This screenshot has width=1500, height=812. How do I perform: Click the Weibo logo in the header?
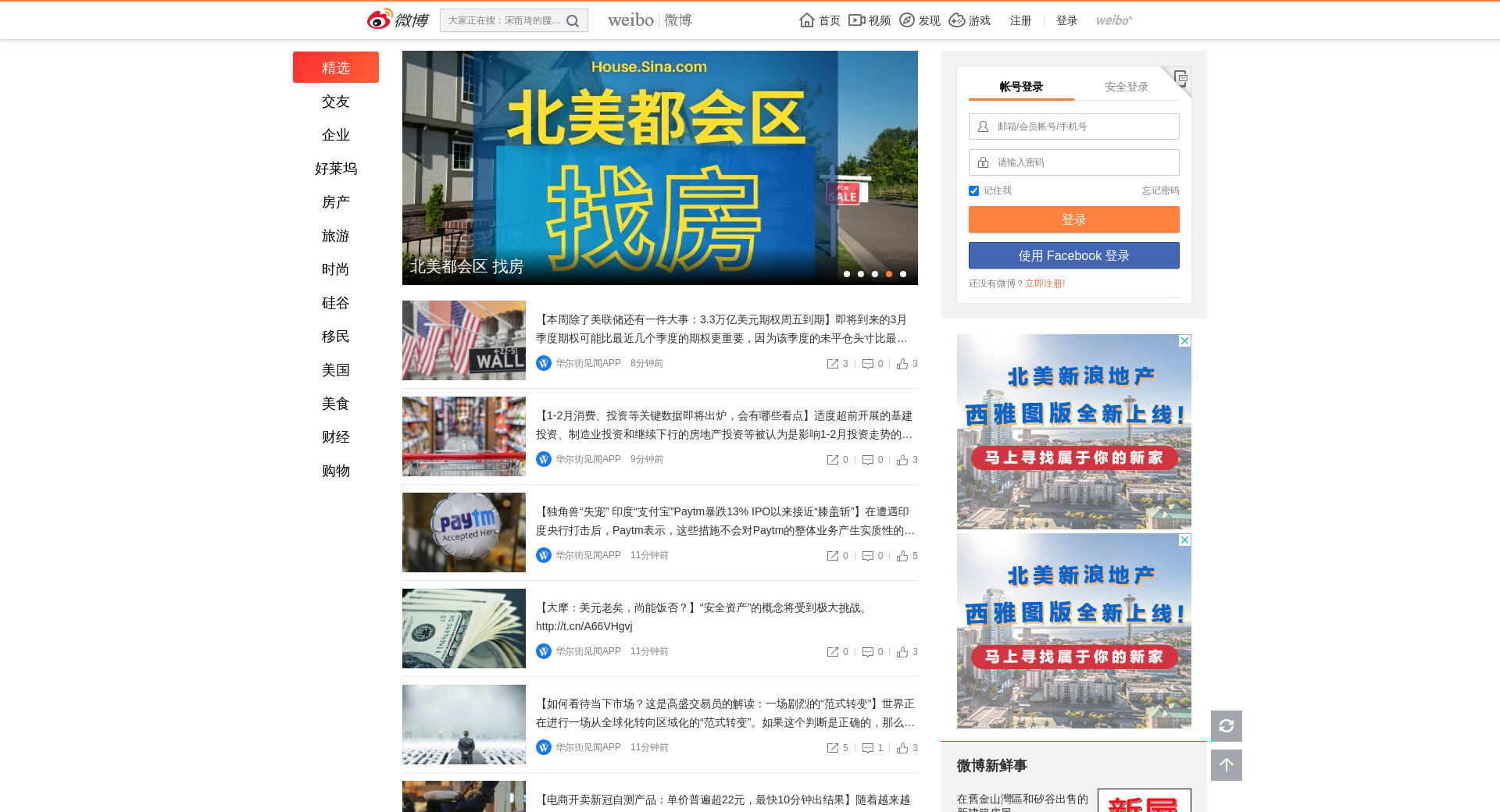point(398,20)
